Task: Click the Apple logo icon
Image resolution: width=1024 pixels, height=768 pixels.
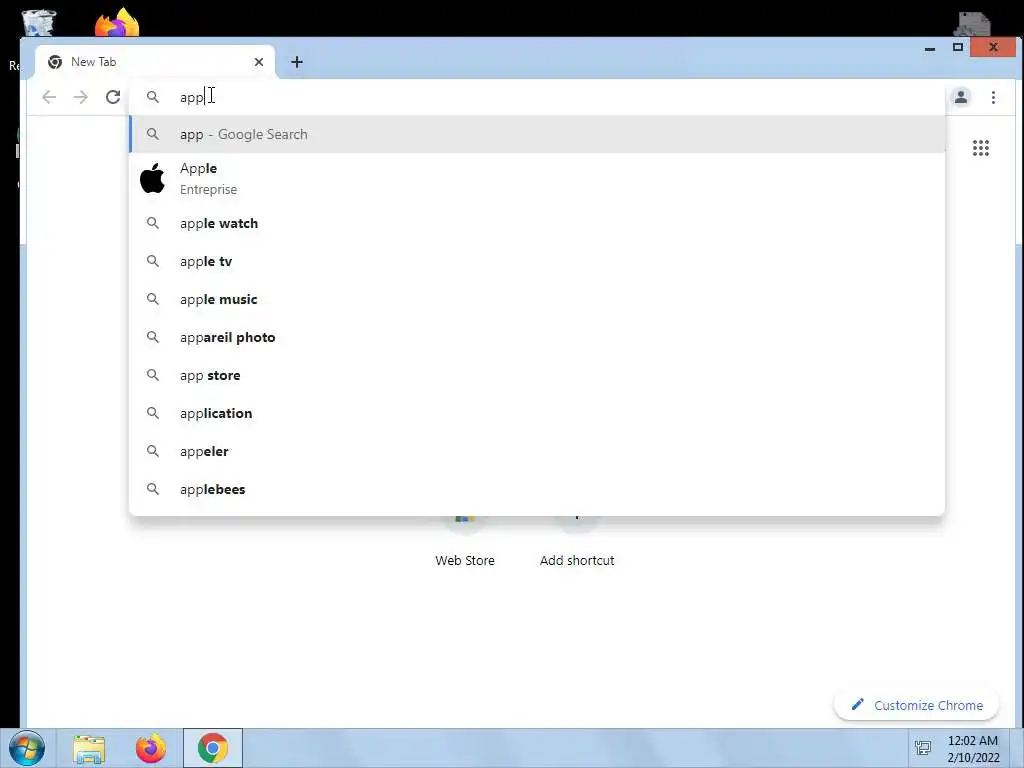Action: pyautogui.click(x=152, y=178)
